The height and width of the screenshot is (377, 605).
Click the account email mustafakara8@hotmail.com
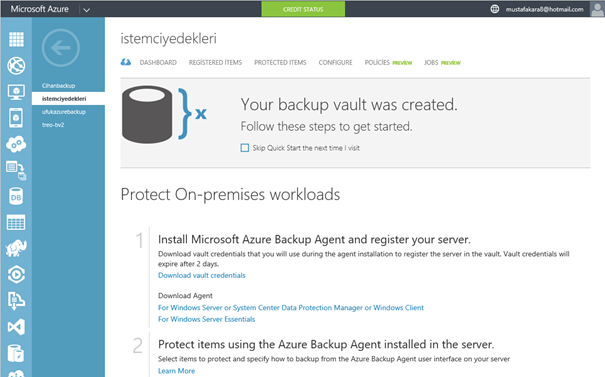544,9
